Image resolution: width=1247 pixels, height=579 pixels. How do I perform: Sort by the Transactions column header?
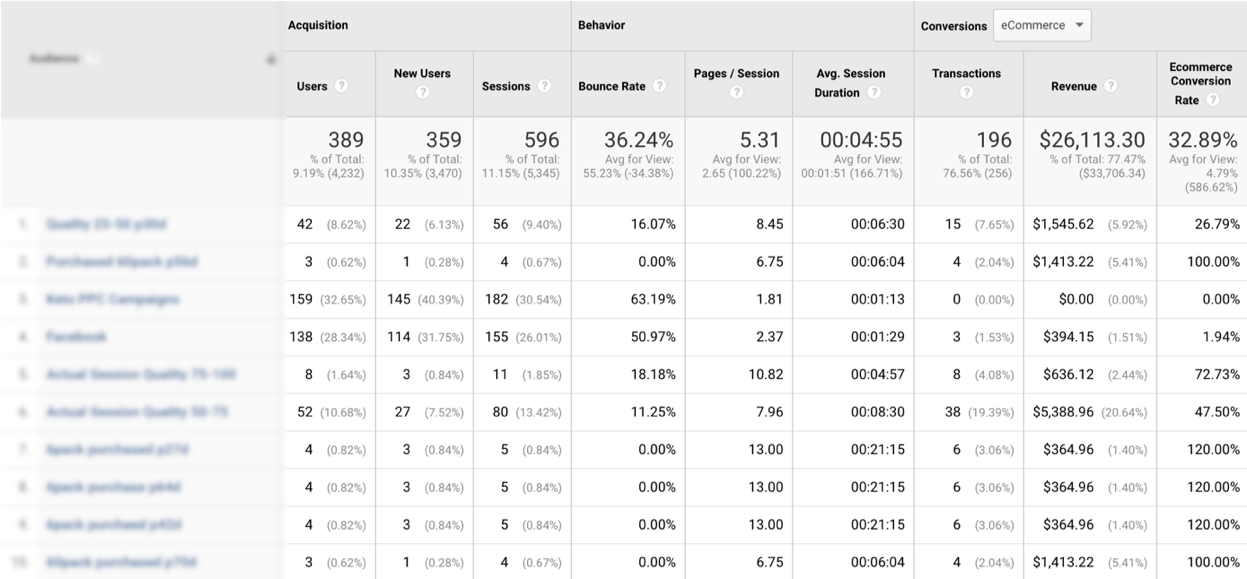966,74
